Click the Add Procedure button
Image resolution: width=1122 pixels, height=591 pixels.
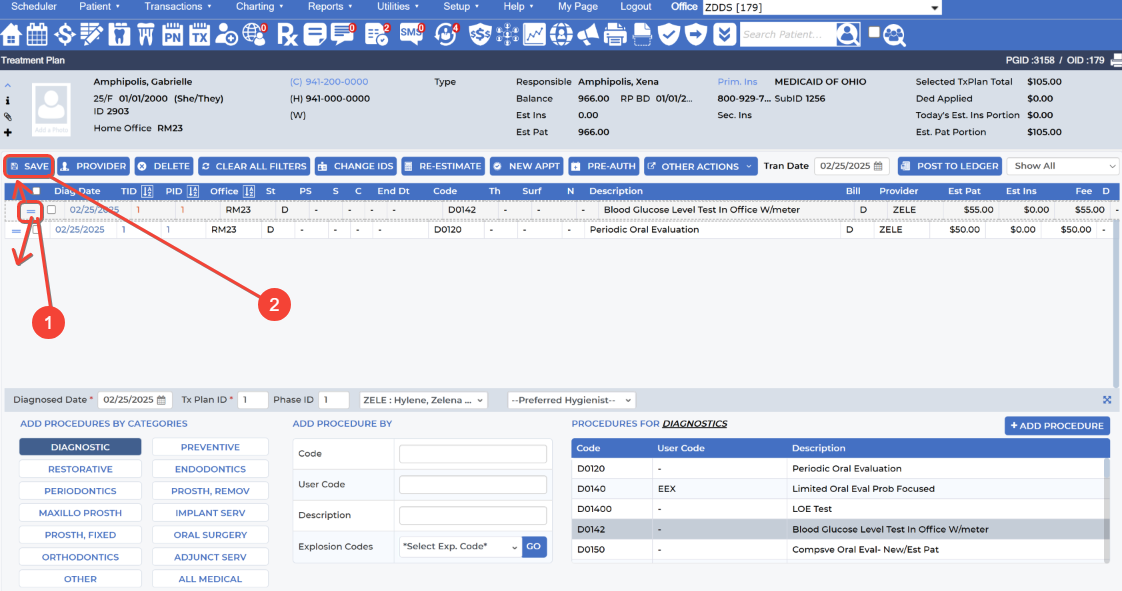1057,426
